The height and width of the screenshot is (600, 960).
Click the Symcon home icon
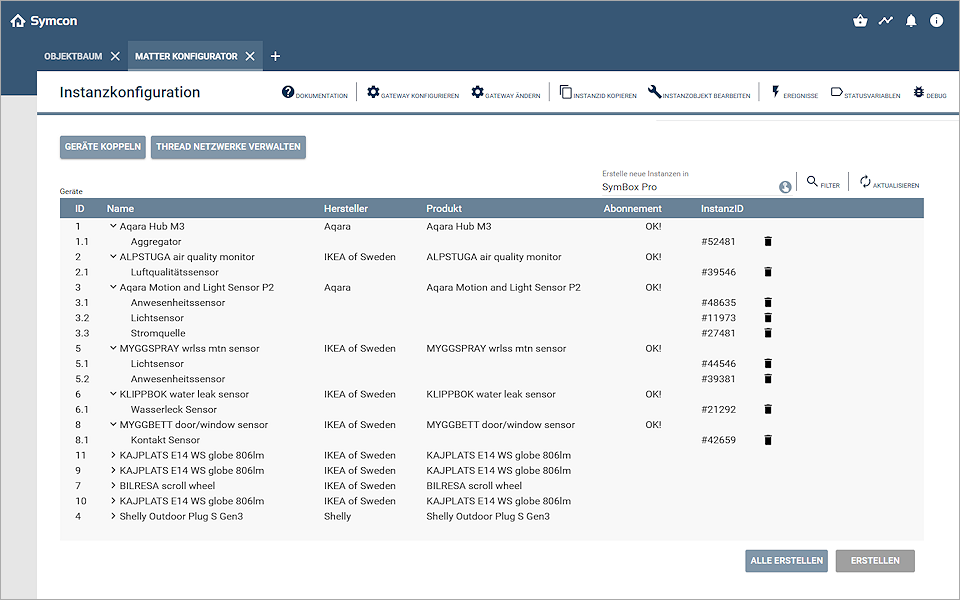click(18, 21)
